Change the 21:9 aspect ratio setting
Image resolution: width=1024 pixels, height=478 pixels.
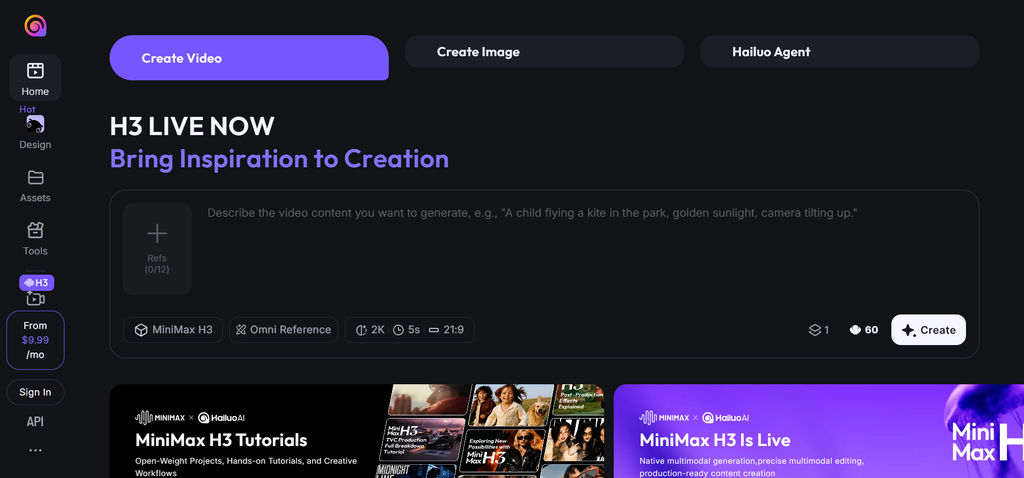click(447, 330)
